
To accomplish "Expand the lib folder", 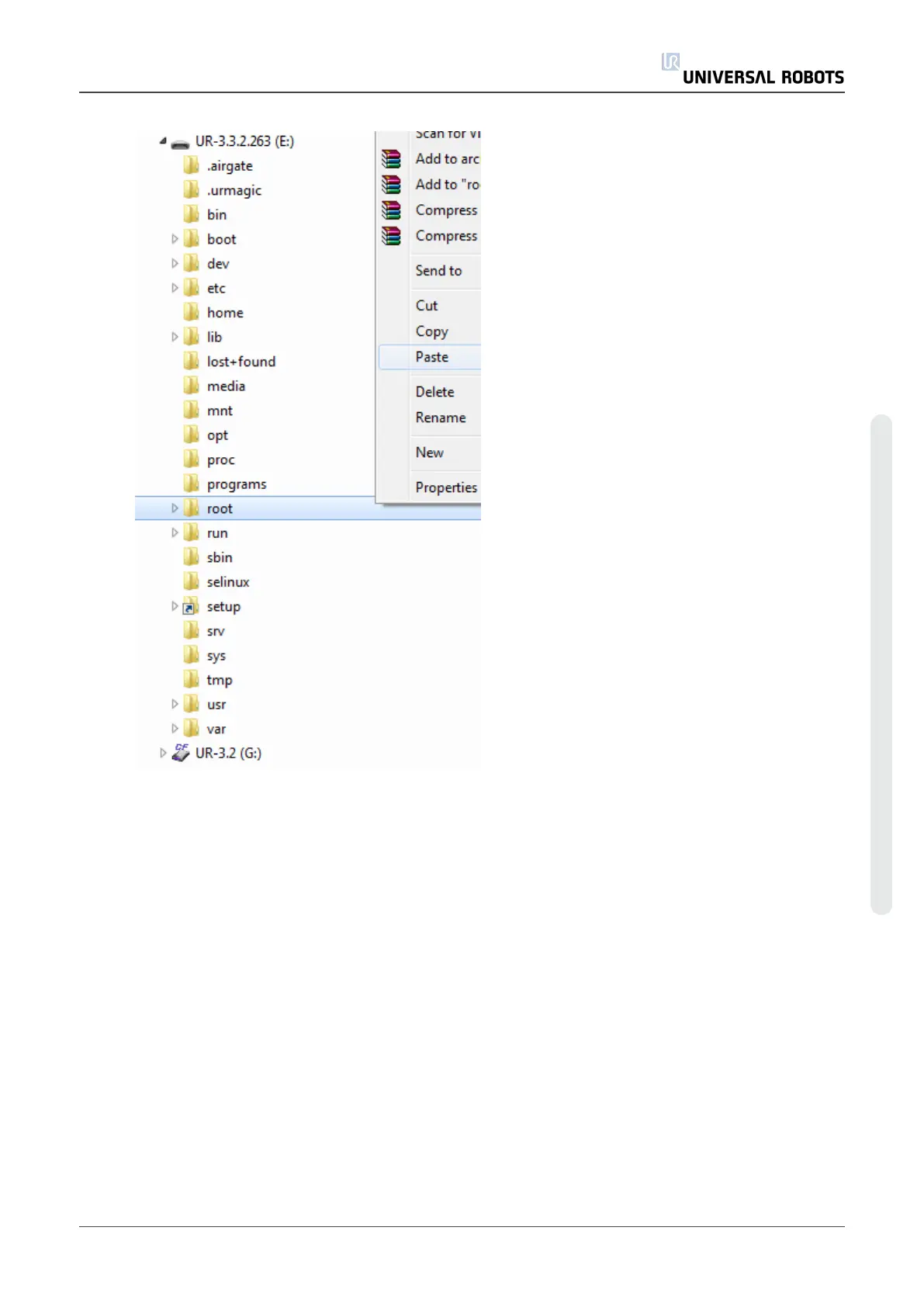I will pos(175,337).
